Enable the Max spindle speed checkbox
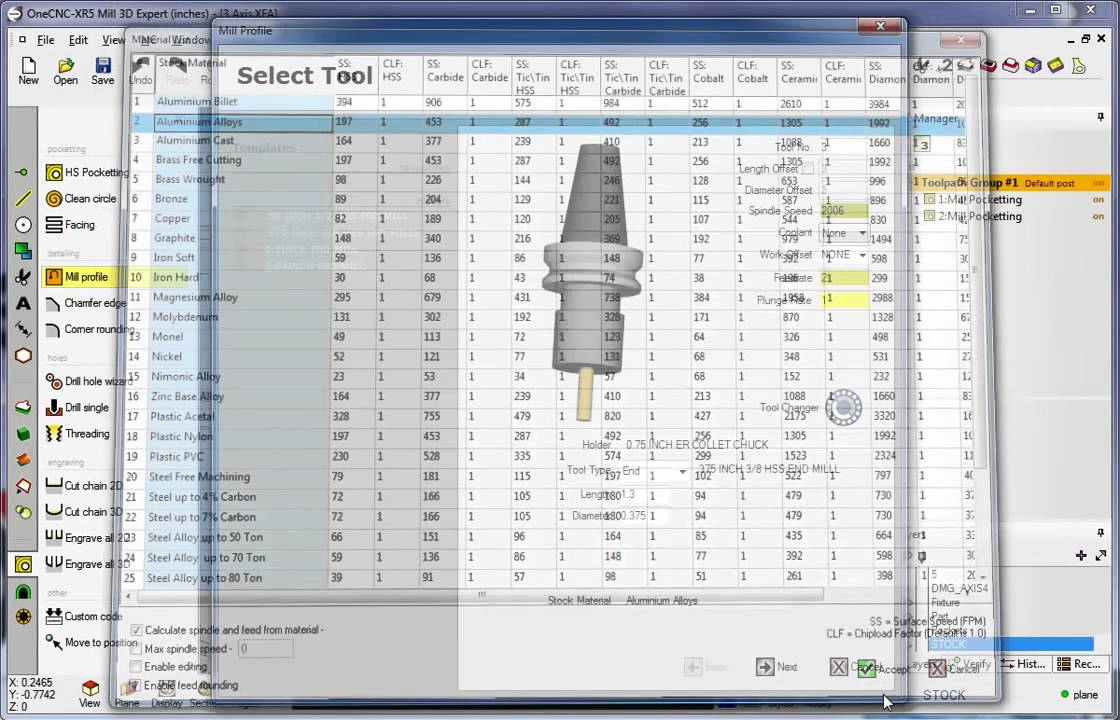This screenshot has width=1120, height=720. [136, 649]
